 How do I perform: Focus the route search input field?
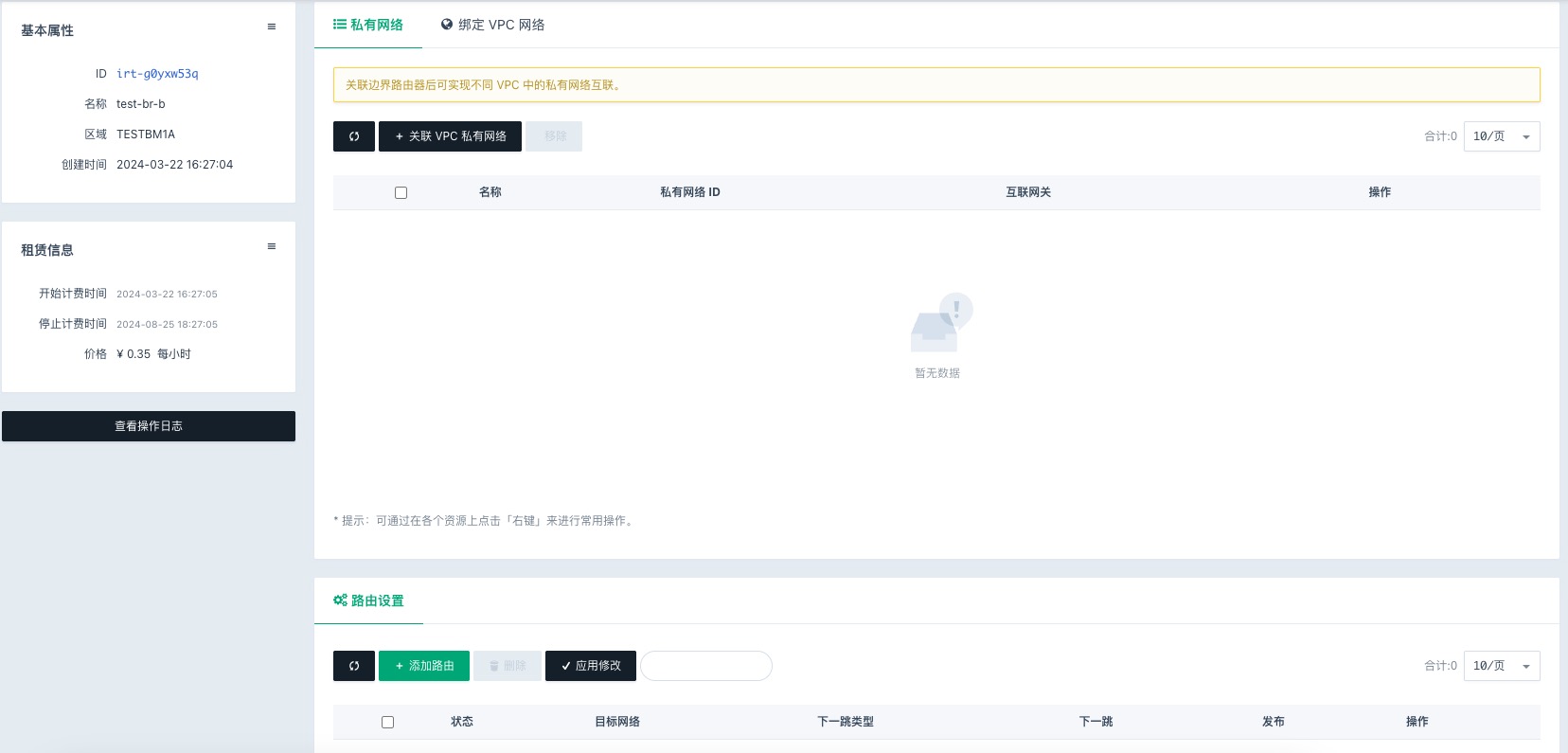[706, 666]
